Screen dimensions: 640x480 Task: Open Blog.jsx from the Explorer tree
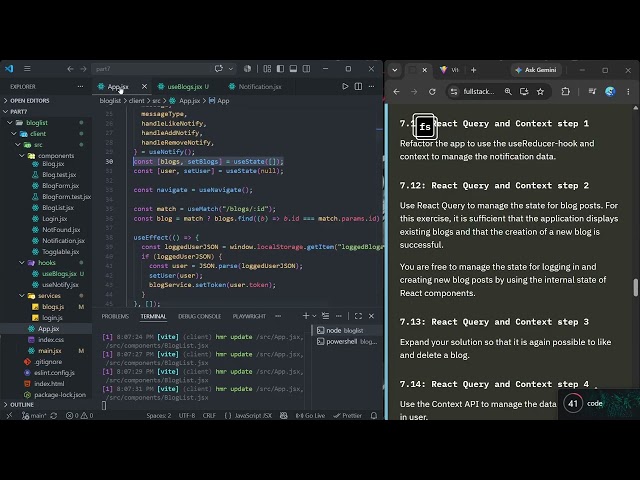53,164
